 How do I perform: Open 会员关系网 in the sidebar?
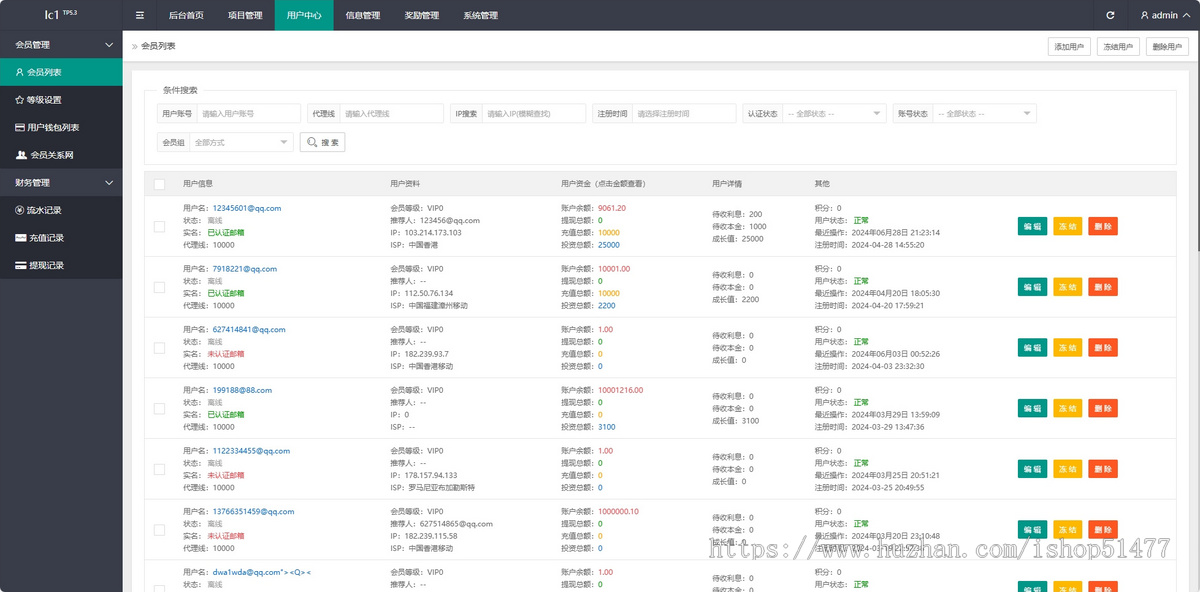61,155
